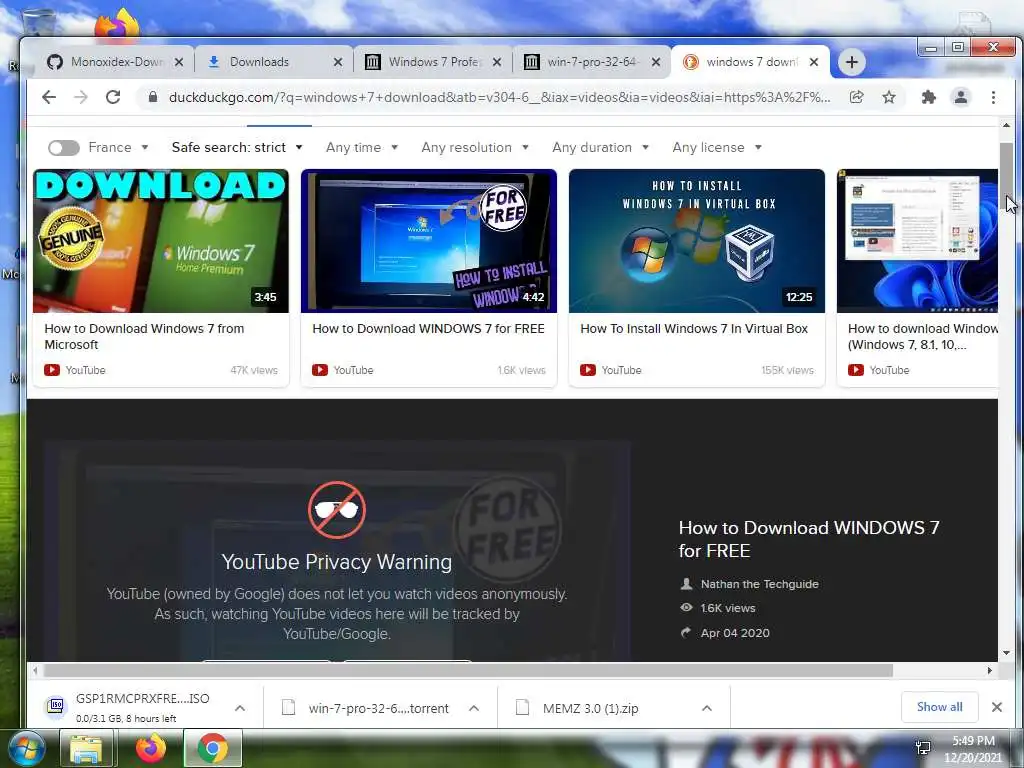
Task: Expand options for MEMZ 3.0 zip download
Action: [x=707, y=708]
